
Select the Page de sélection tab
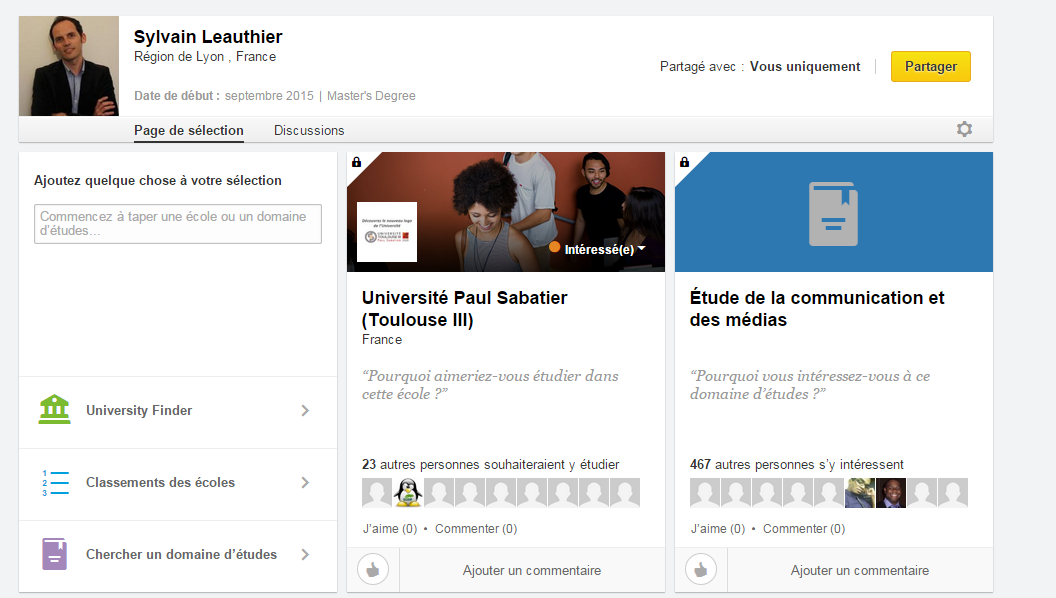[188, 130]
